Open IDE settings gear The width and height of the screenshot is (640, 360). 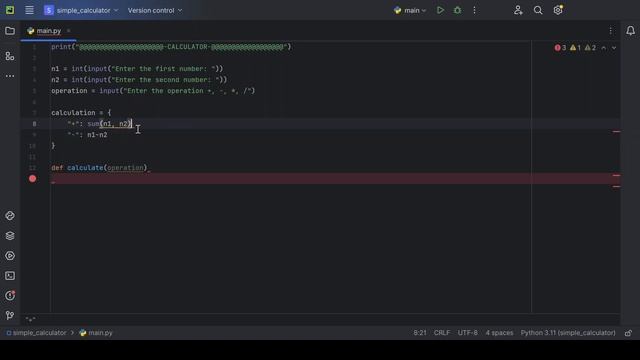[558, 10]
